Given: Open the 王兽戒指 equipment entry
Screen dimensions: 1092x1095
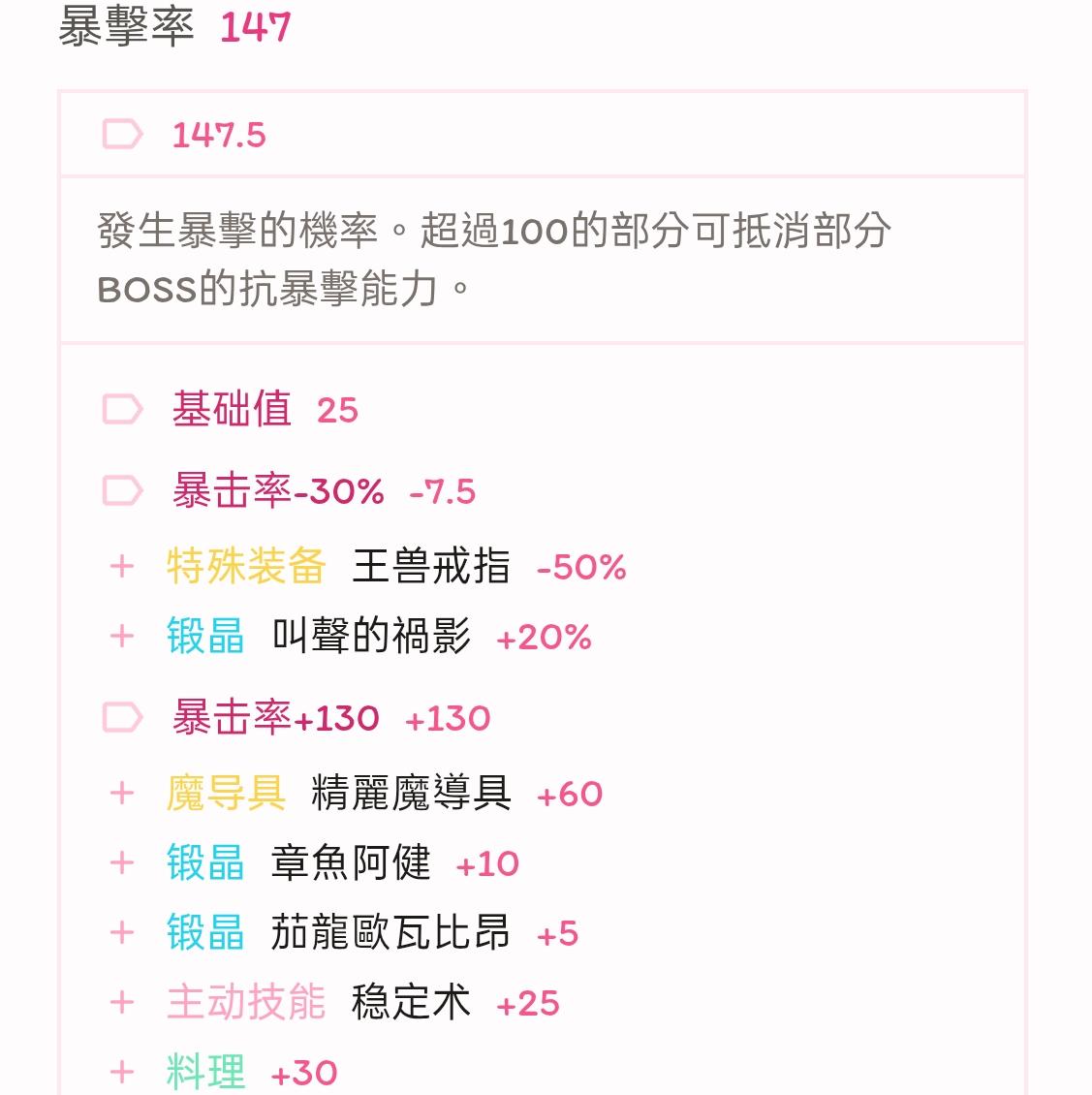Looking at the screenshot, I should (x=430, y=566).
